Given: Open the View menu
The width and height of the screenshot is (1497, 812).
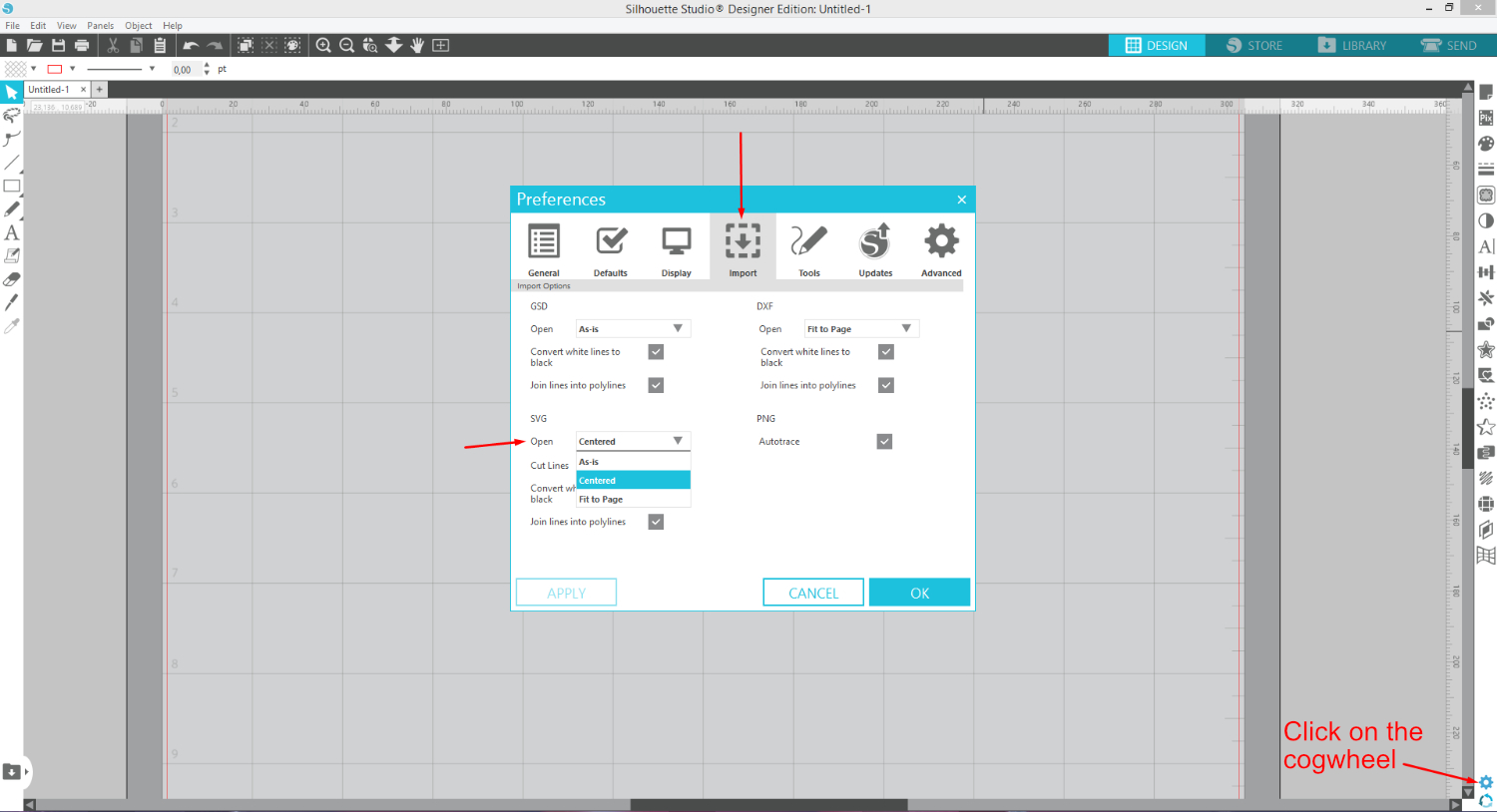Looking at the screenshot, I should click(x=67, y=26).
